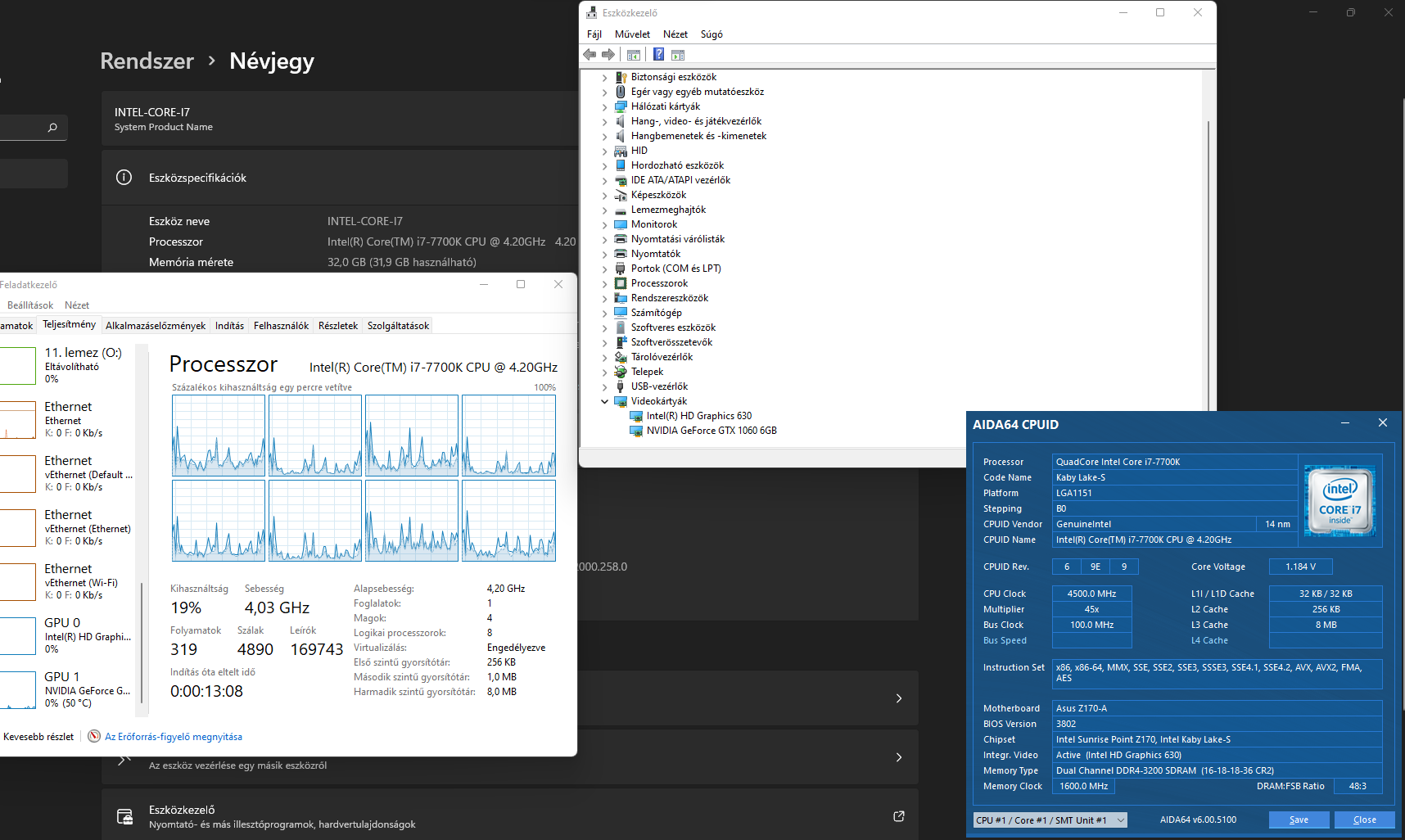
Task: Click the Device Manager title bar app icon
Action: [591, 13]
